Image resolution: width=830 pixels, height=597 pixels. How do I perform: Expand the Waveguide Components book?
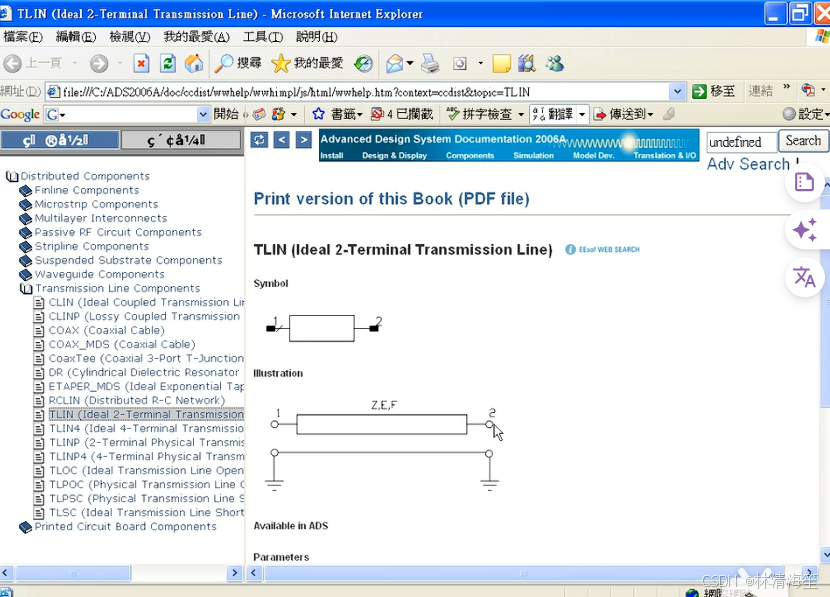coord(25,275)
